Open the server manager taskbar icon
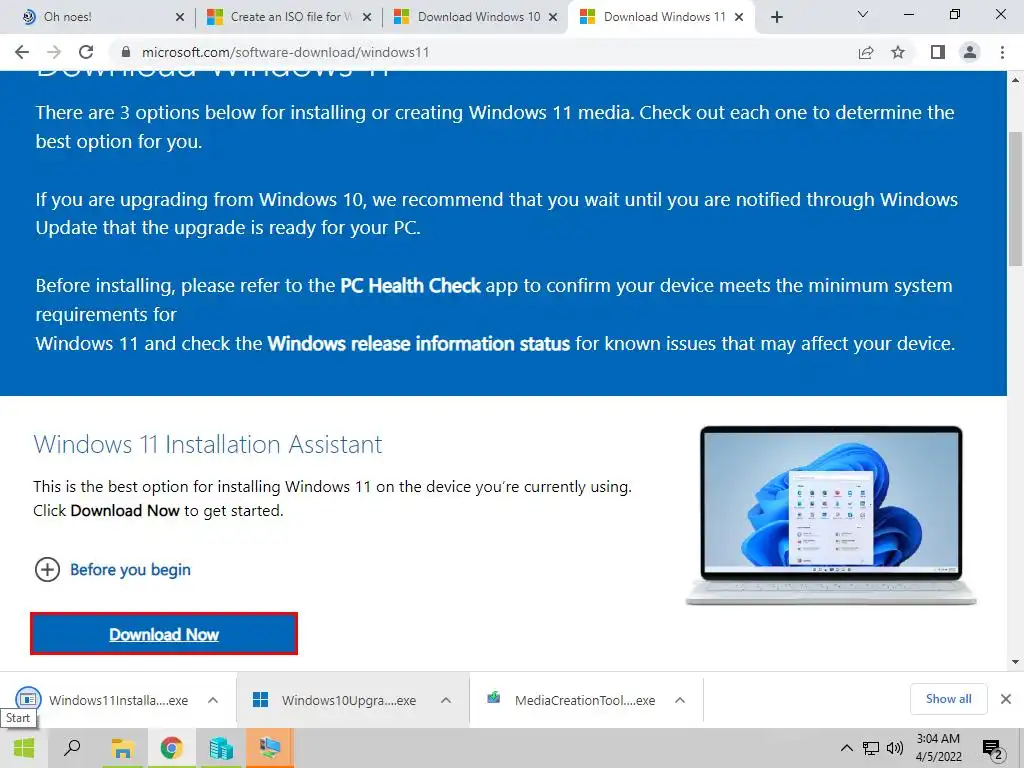The height and width of the screenshot is (768, 1024). tap(221, 748)
